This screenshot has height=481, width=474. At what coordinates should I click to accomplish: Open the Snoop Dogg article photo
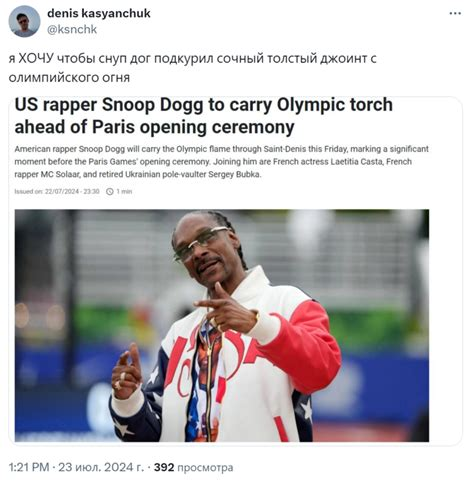(x=222, y=326)
